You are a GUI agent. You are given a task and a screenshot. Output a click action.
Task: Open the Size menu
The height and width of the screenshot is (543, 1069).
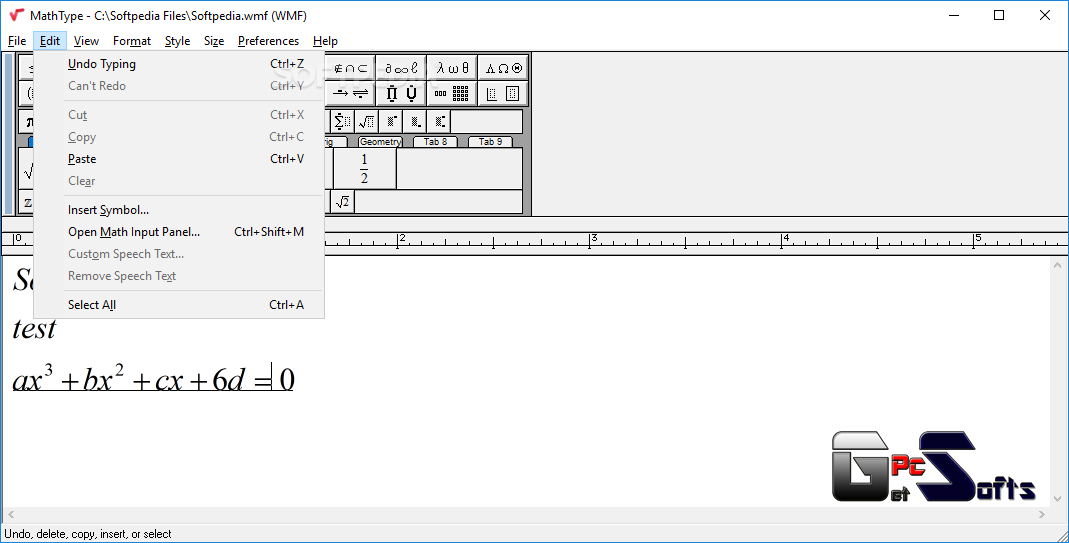pos(214,41)
